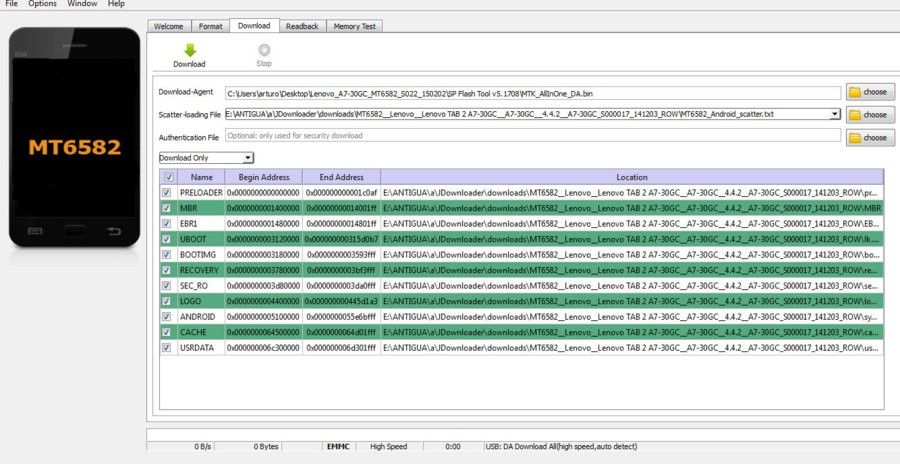Screen dimensions: 900x464
Task: Select the ANDROID partition location cell
Action: coord(632,316)
